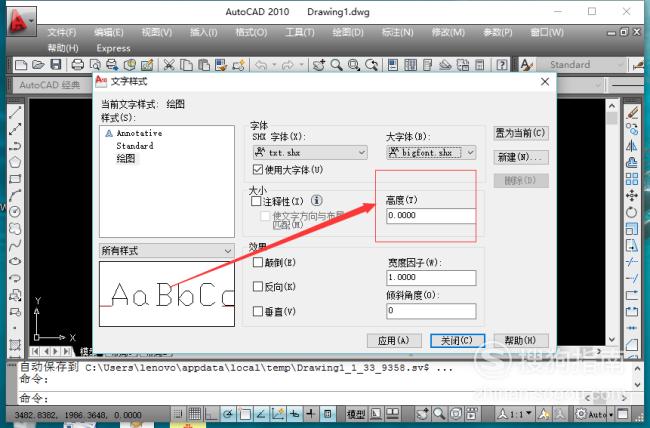The image size is (650, 428).
Task: Open the Draw menu
Action: pos(348,32)
